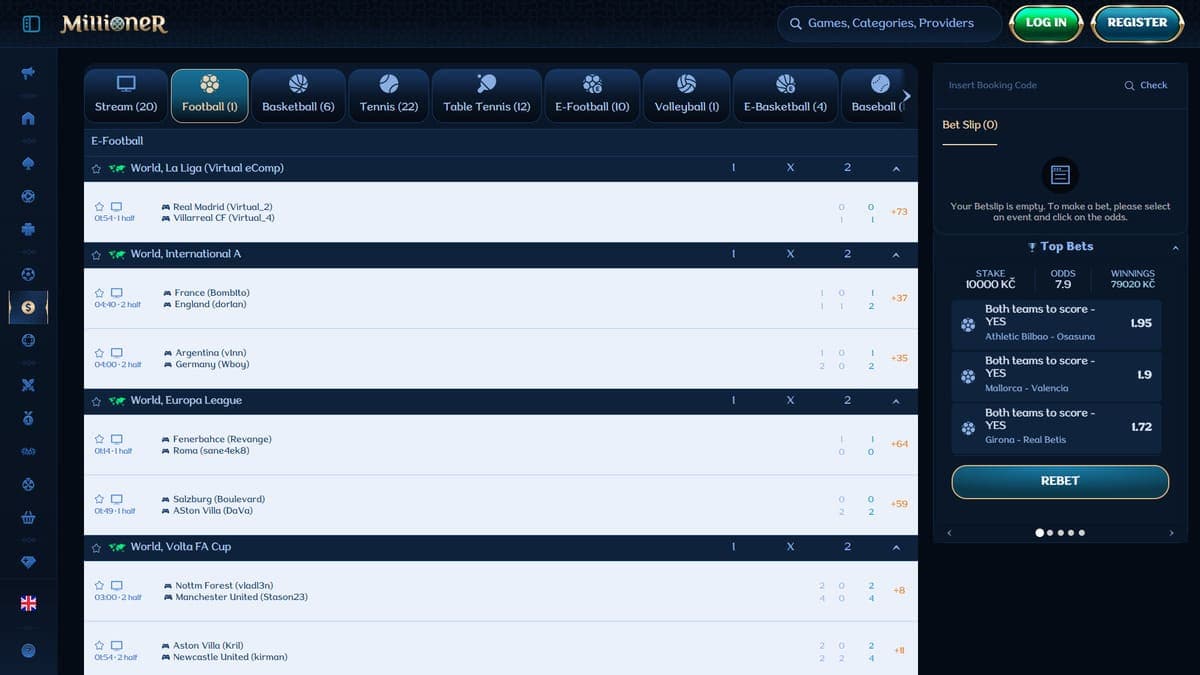
Task: Open the shopping basket icon in sidebar
Action: [x=28, y=518]
